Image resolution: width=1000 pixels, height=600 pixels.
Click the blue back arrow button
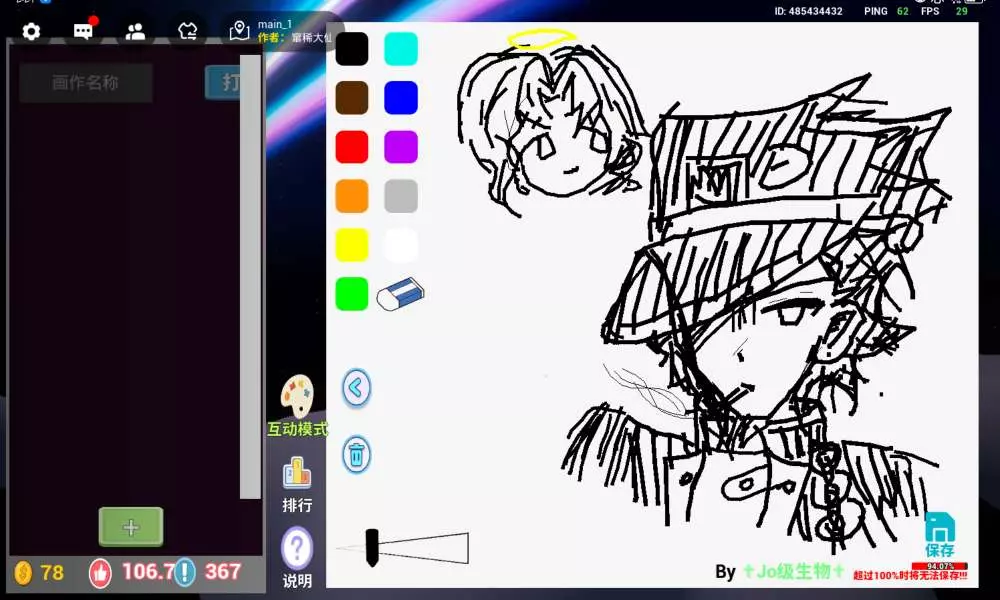(x=357, y=387)
